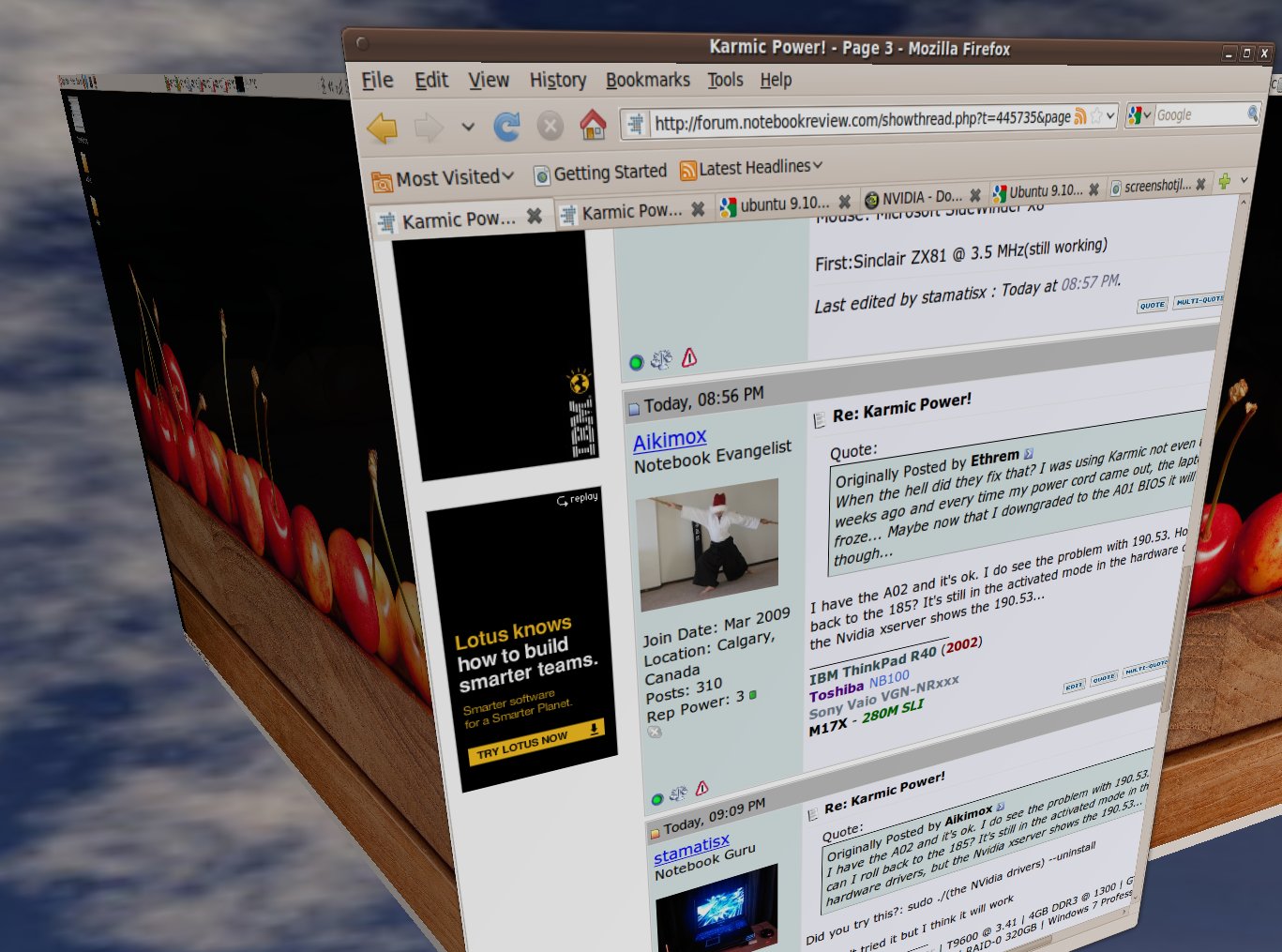1282x952 pixels.
Task: Open the Tools menu
Action: [x=725, y=81]
